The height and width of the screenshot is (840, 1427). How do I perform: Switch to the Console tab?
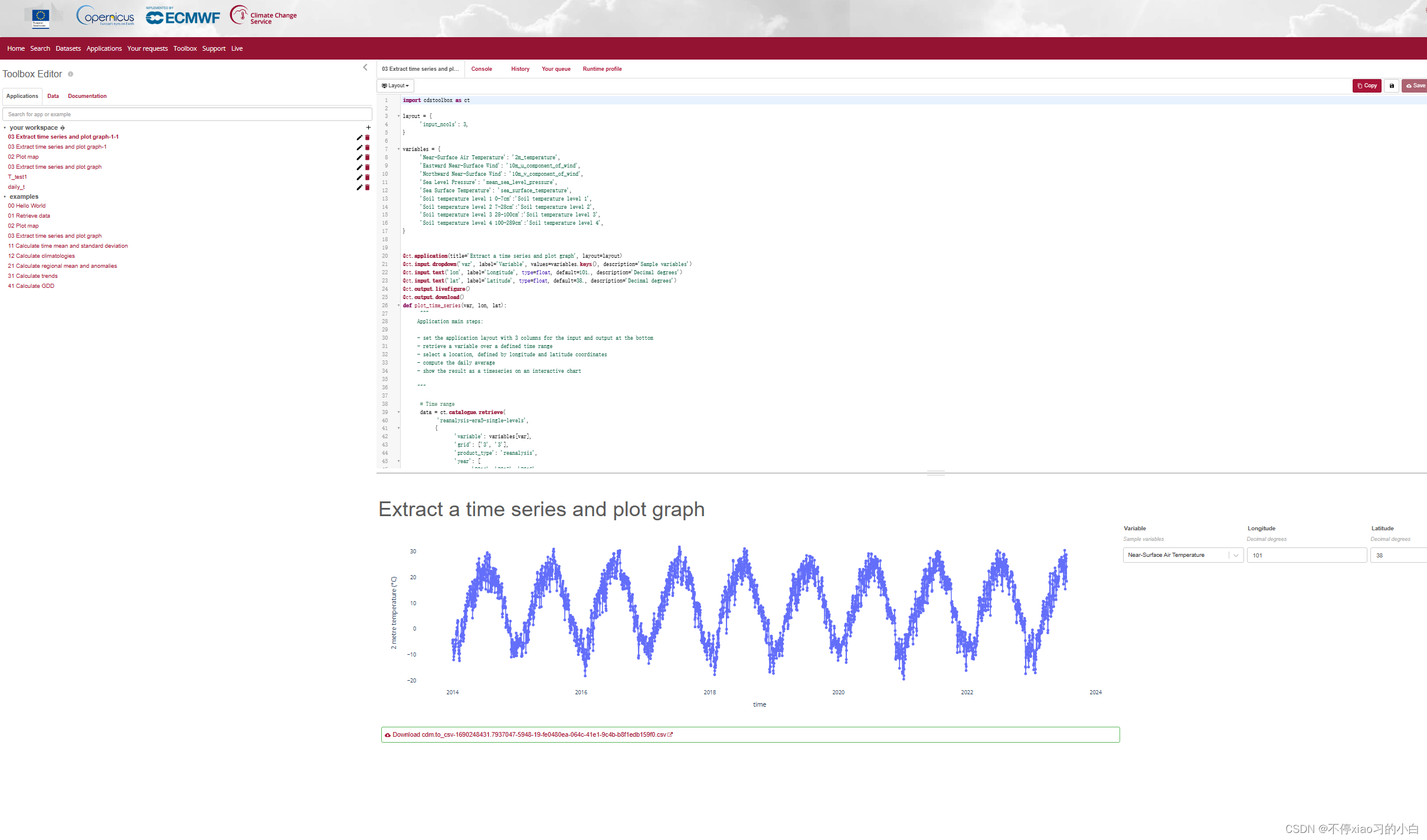(481, 69)
